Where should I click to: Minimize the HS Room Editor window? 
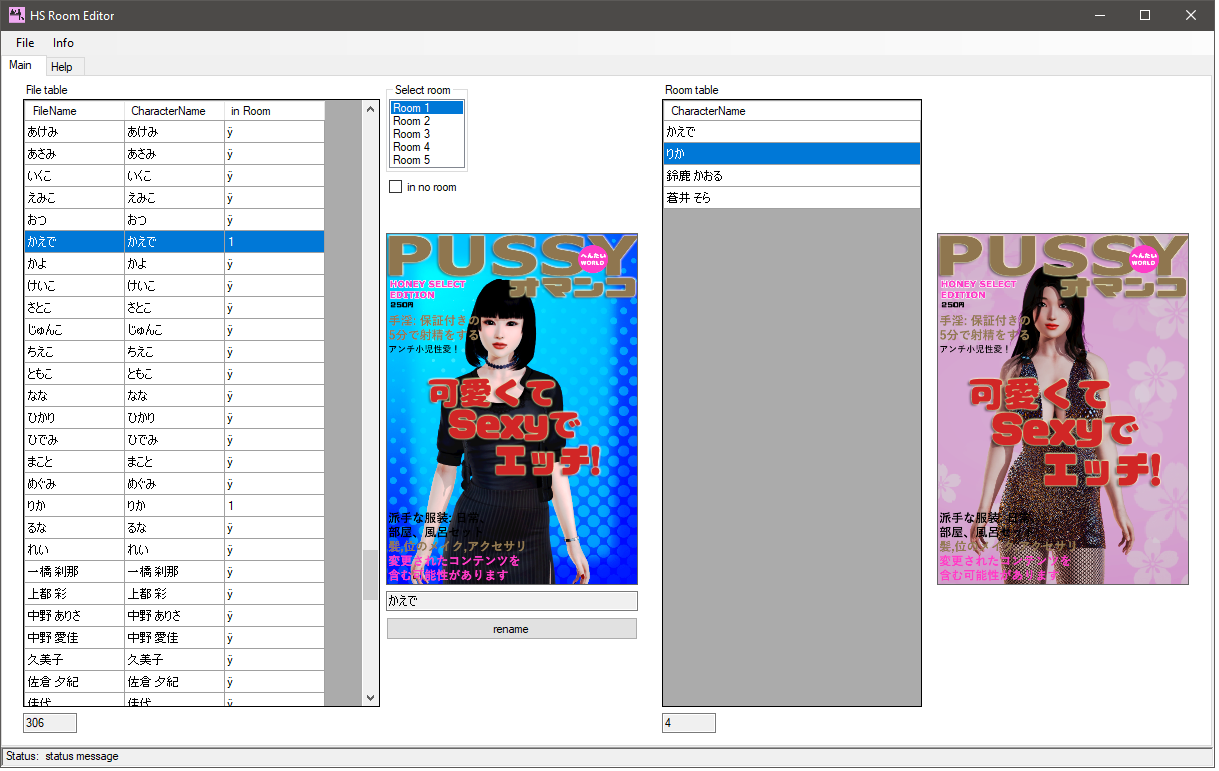(1100, 15)
